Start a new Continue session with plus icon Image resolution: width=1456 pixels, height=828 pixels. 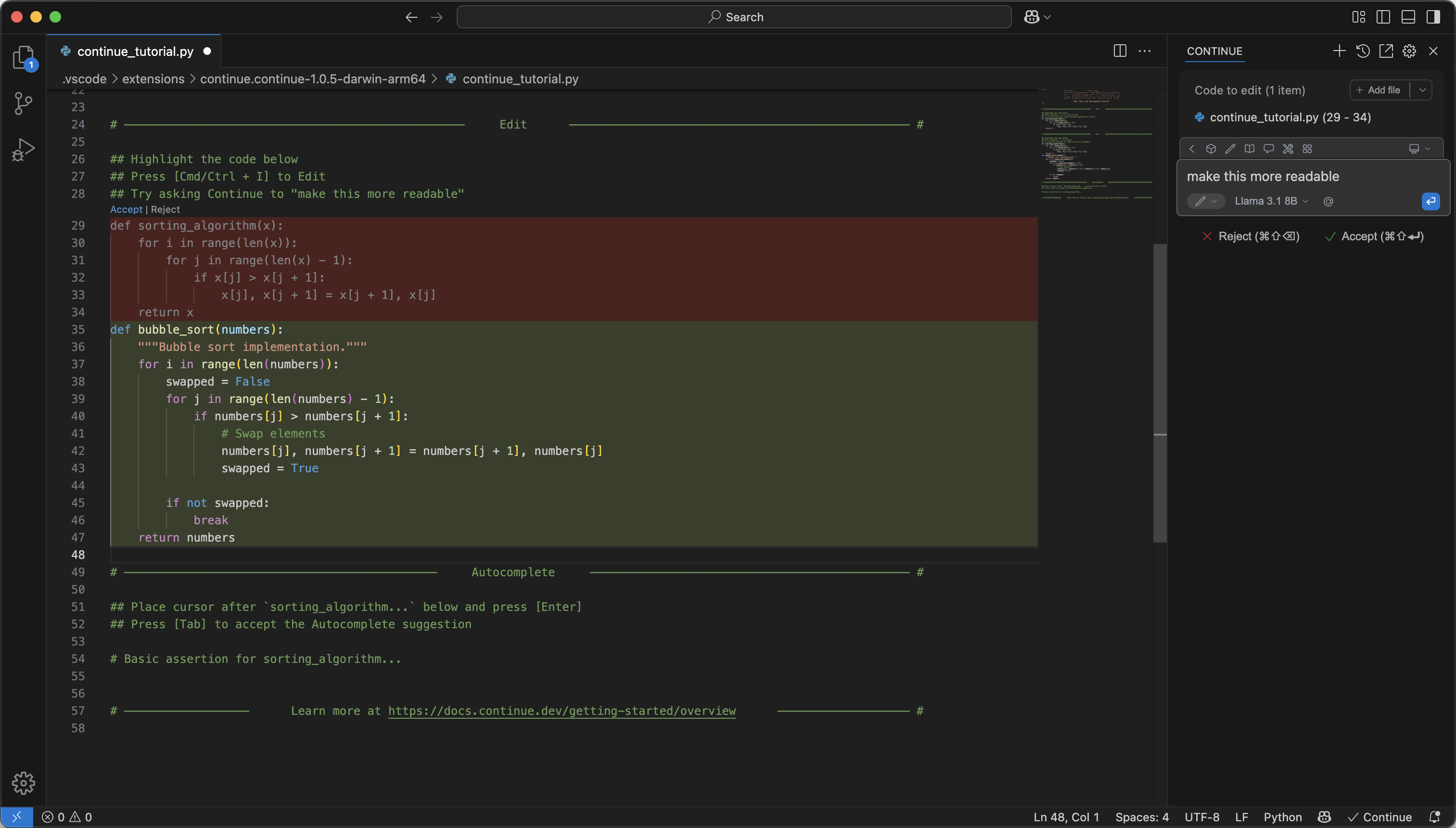(1339, 51)
